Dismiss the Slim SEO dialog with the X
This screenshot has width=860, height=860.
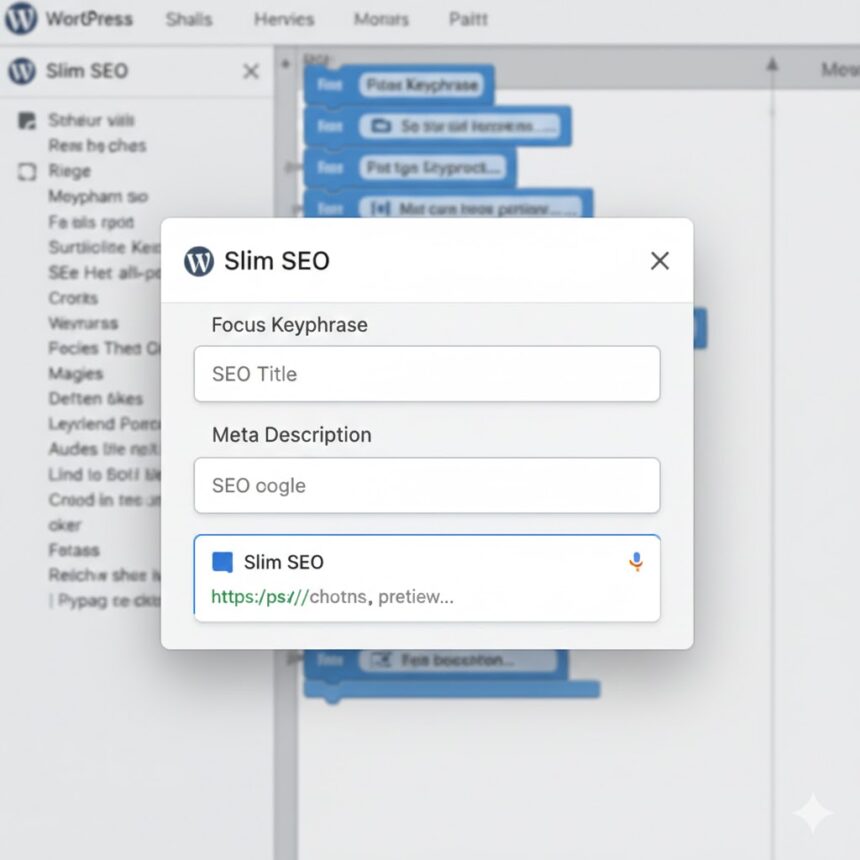point(659,261)
